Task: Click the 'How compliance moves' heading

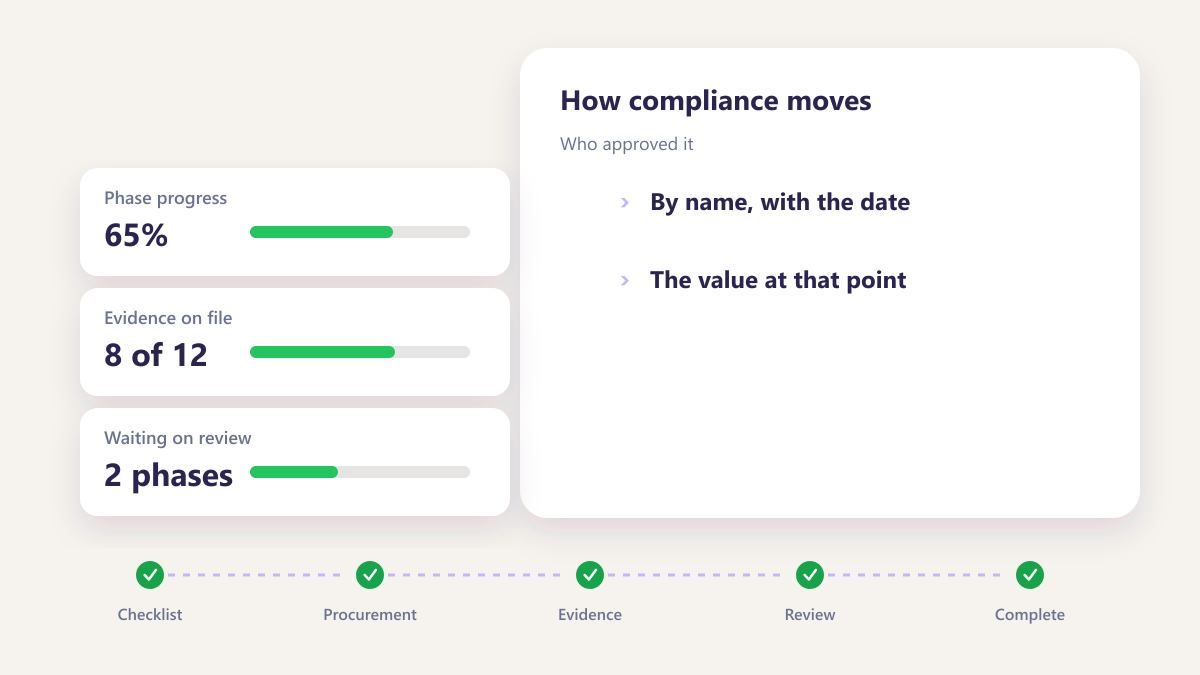Action: pyautogui.click(x=716, y=101)
